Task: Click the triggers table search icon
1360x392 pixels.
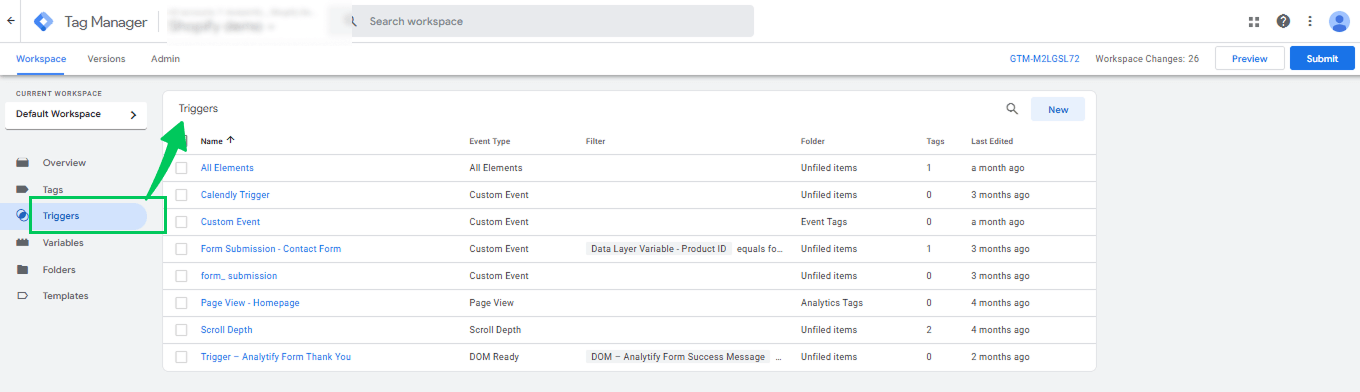Action: (x=1012, y=109)
